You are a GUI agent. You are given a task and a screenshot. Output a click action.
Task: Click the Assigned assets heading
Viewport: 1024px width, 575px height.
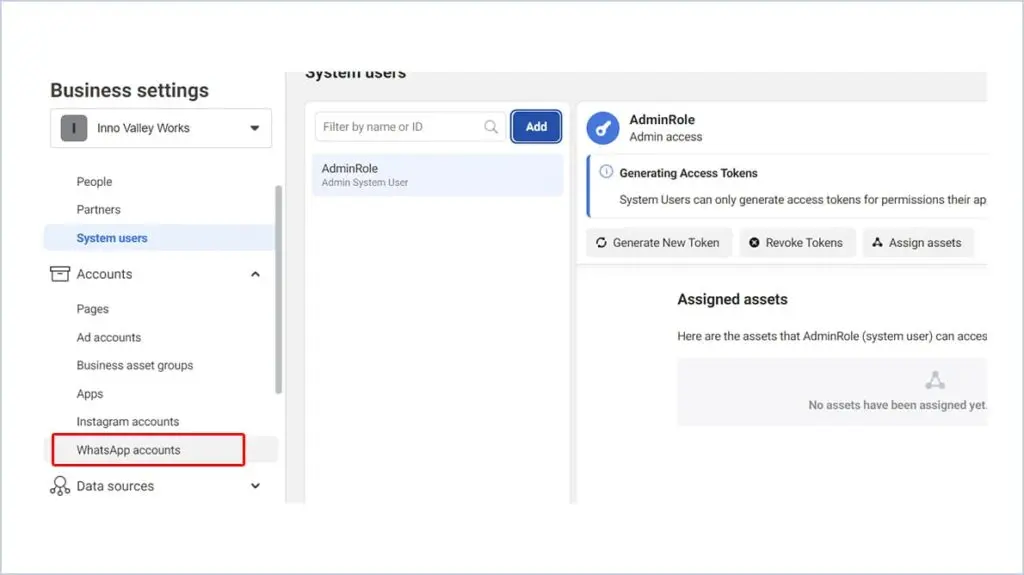(x=732, y=299)
